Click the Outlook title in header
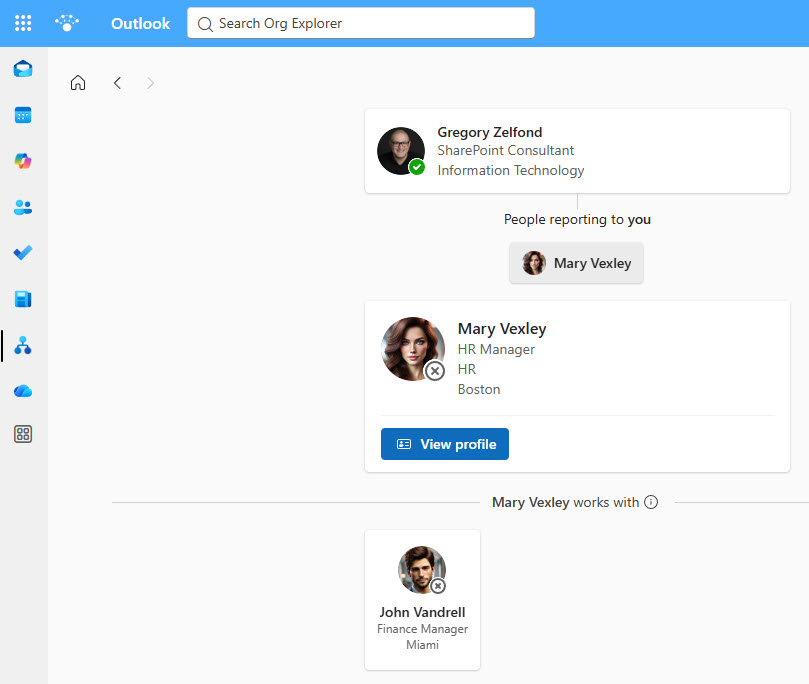 tap(140, 23)
